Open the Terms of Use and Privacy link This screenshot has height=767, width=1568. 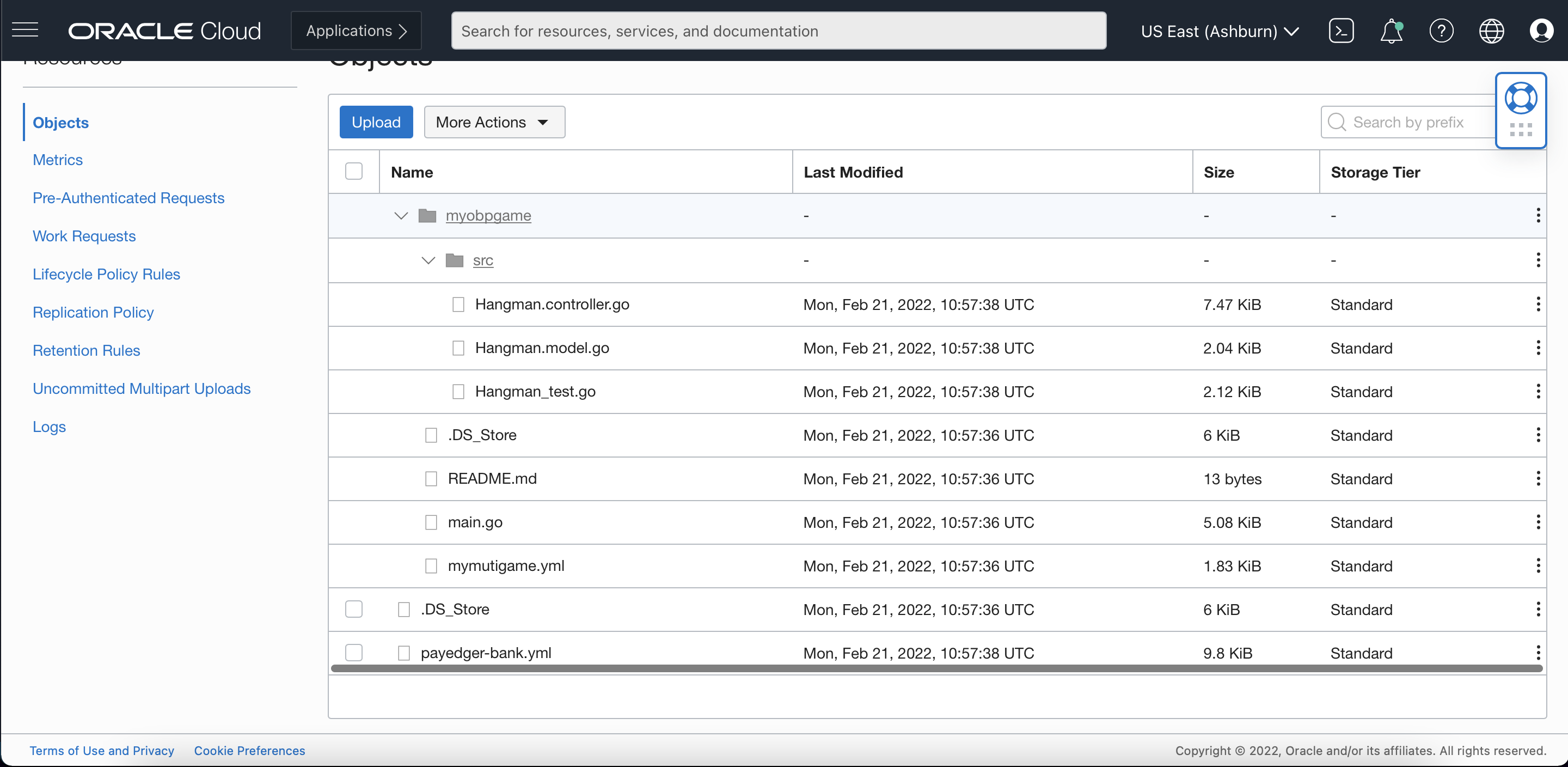(x=102, y=751)
